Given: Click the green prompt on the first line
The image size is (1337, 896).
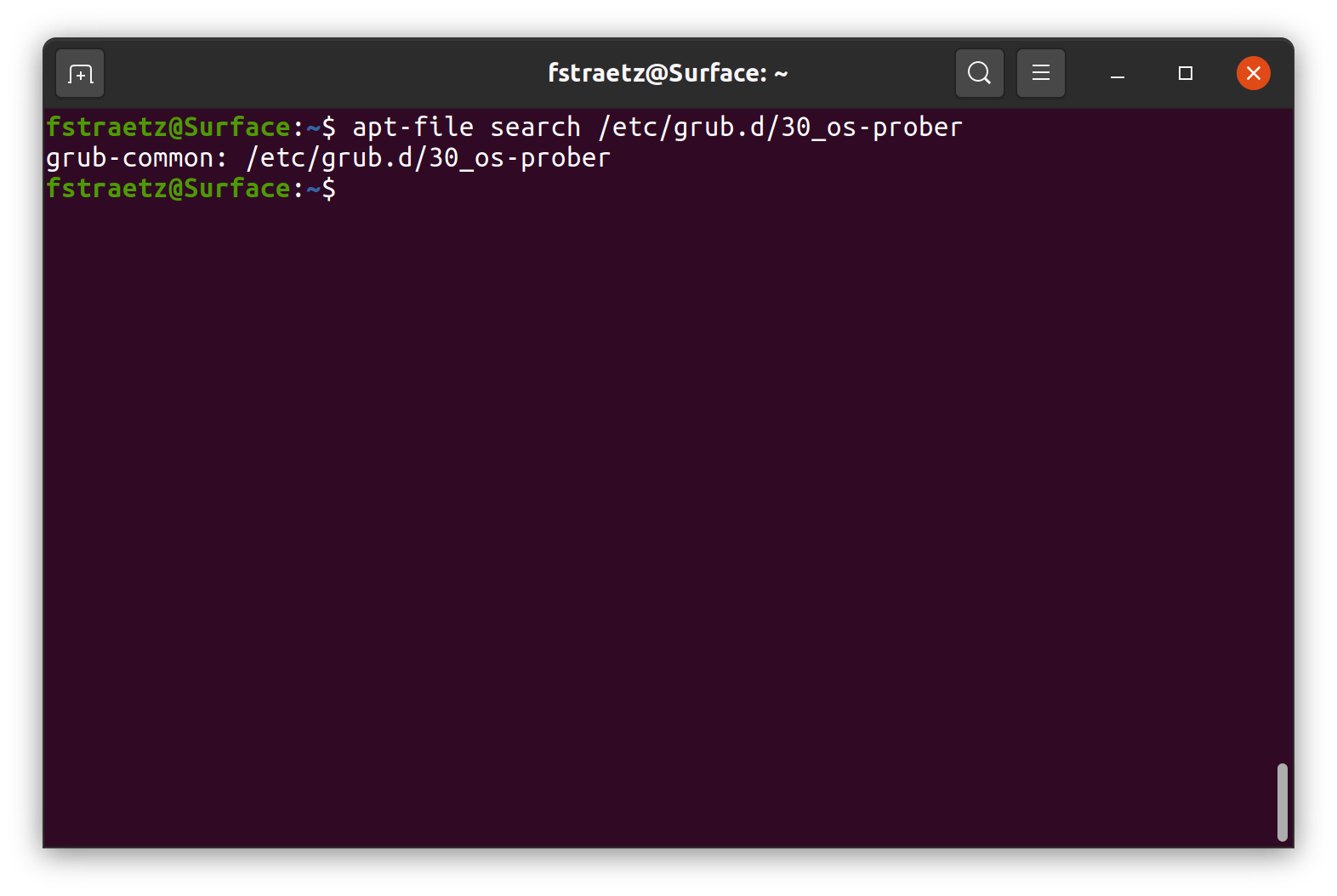Looking at the screenshot, I should pos(168,128).
